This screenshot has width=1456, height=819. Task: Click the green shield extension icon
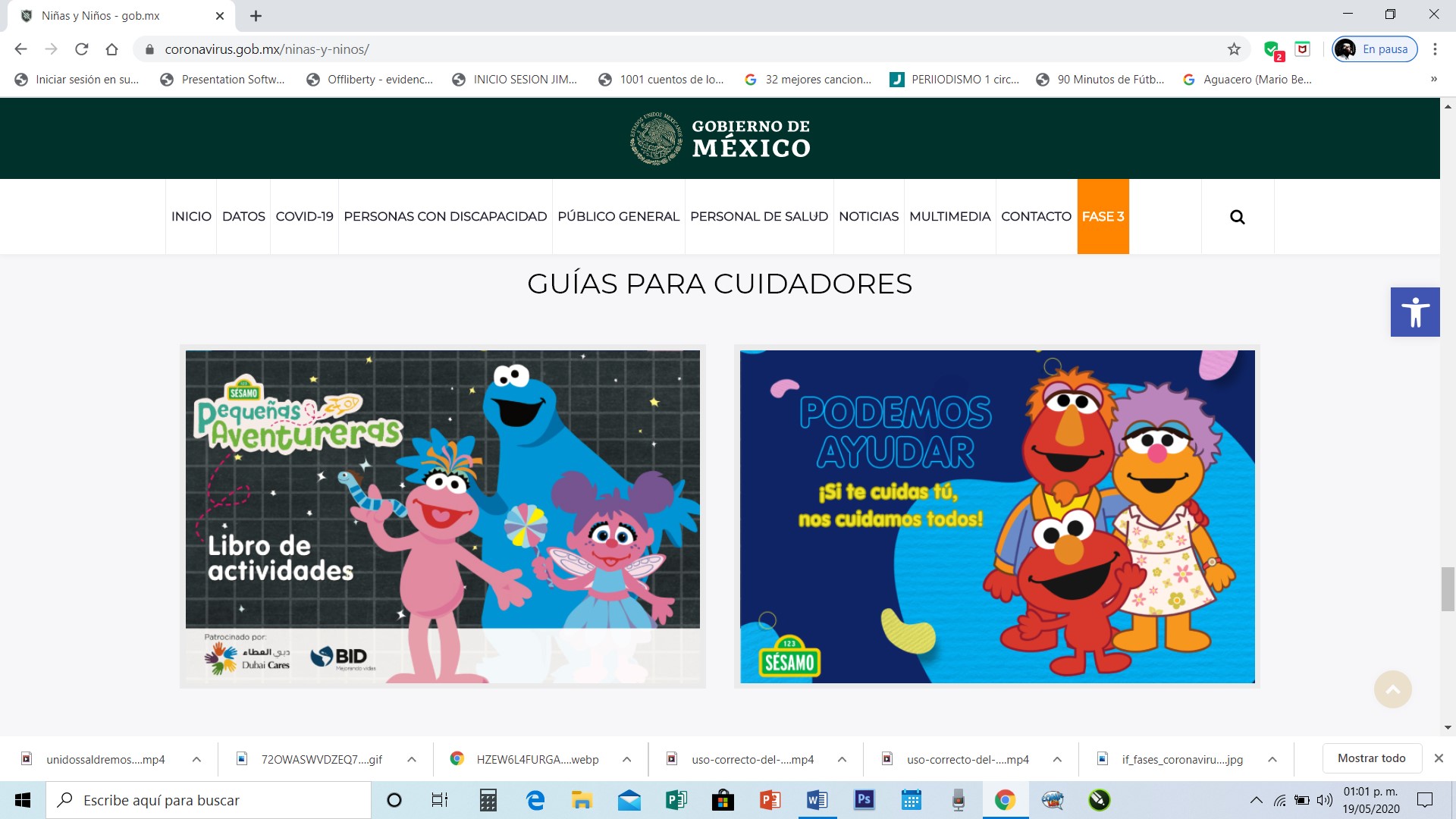point(1273,50)
